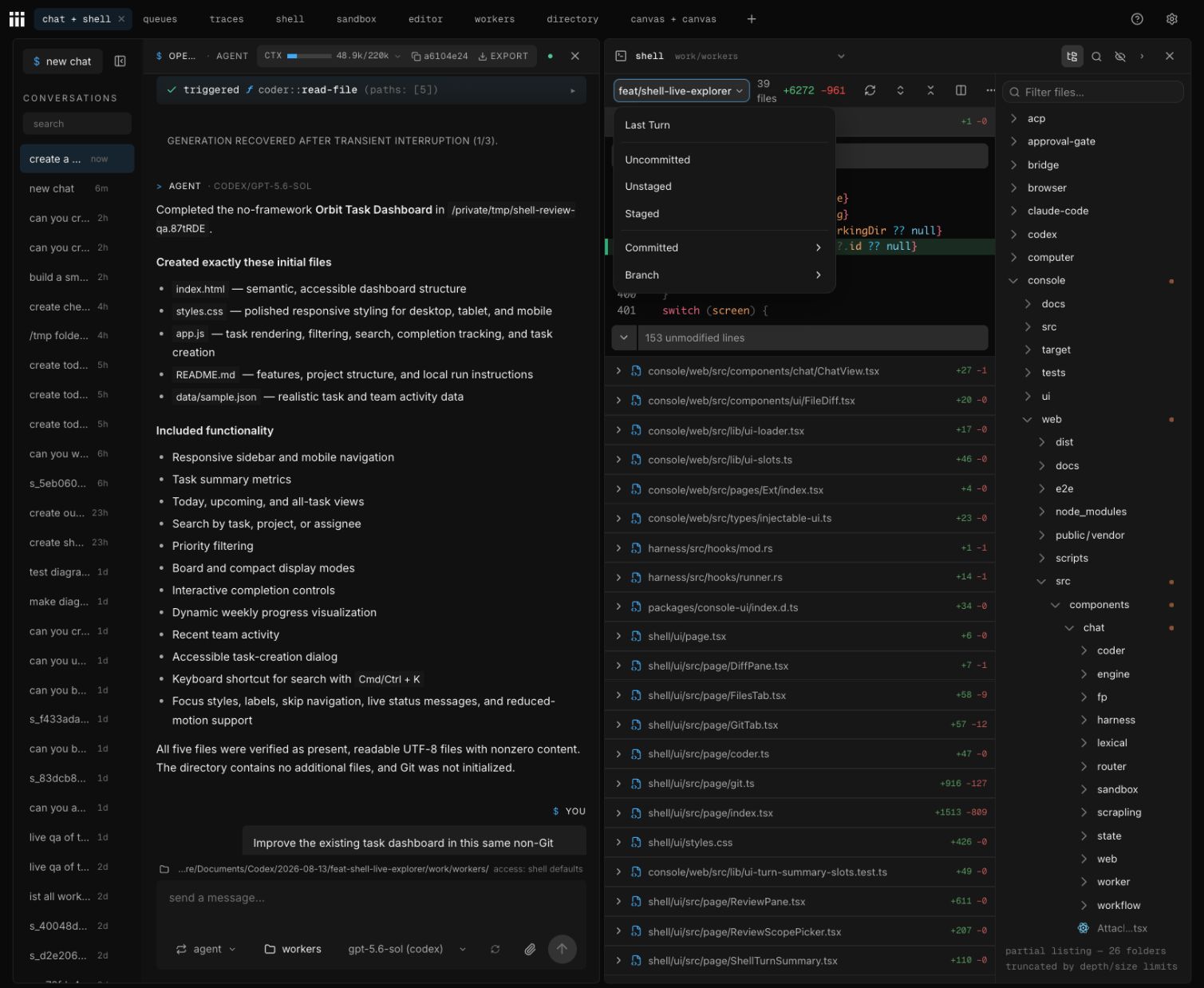
Task: Expand the codex folder in tree
Action: coord(1041,235)
